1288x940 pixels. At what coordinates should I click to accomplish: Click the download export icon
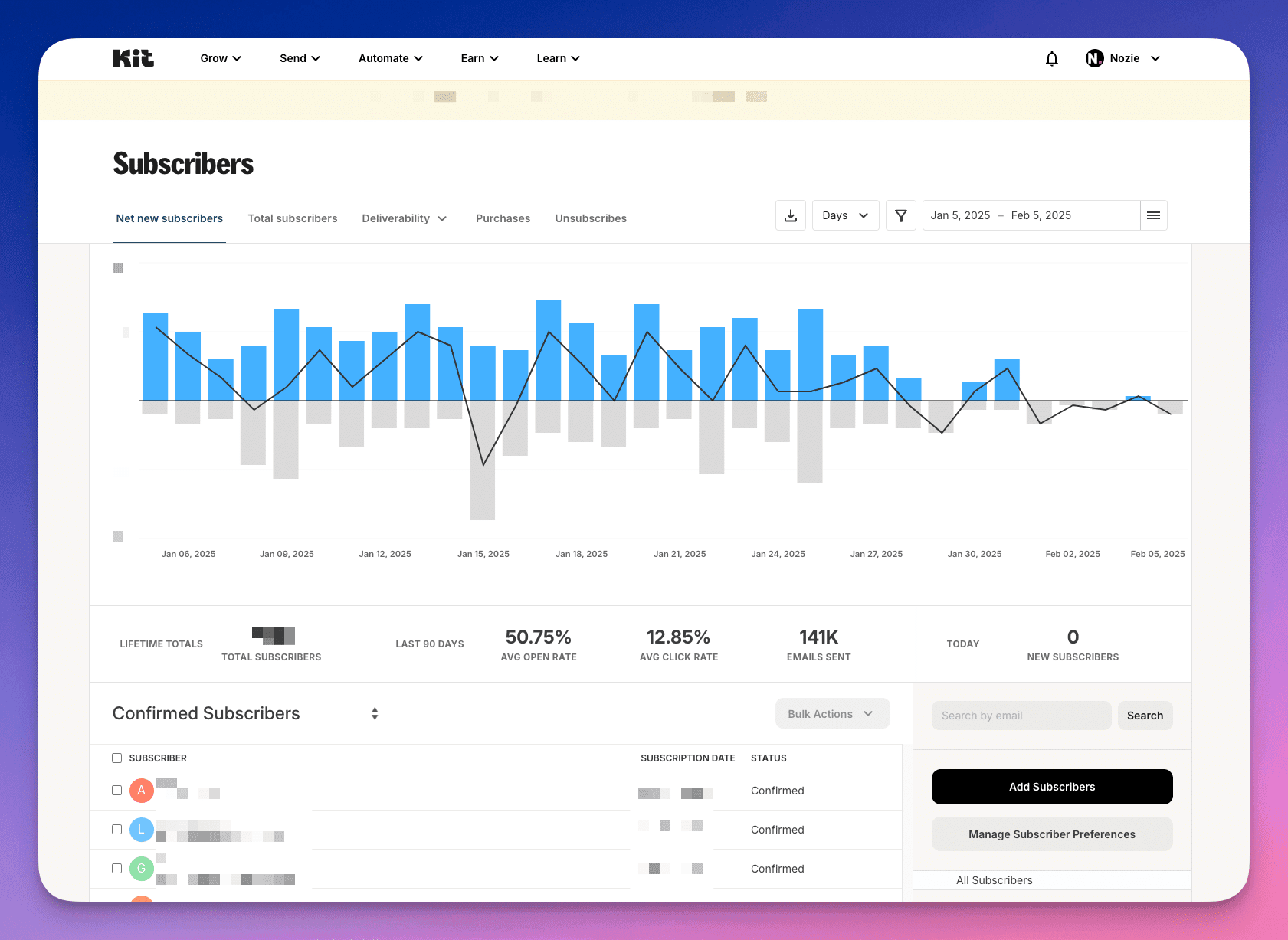point(791,215)
